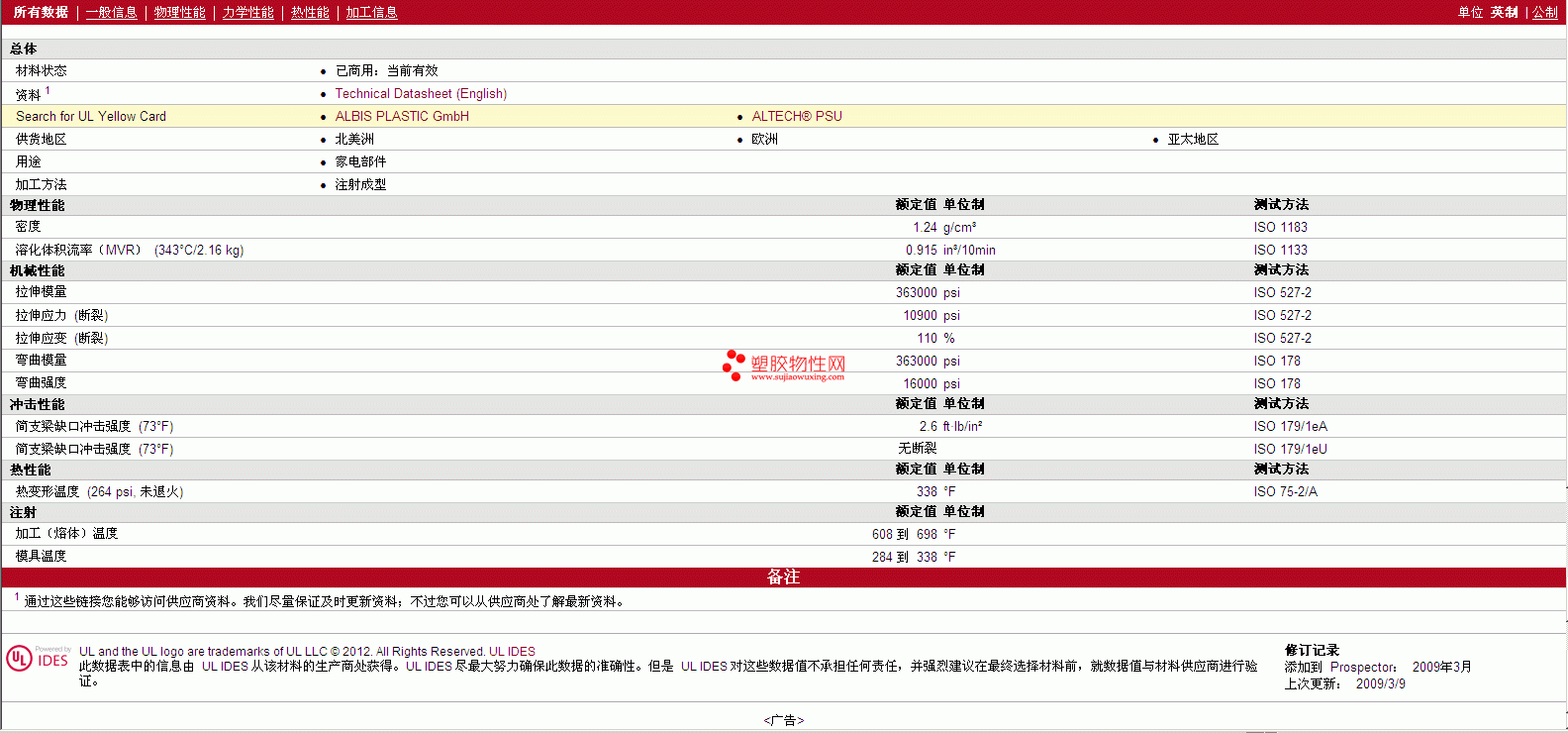
Task: Click the mold temperature 284 到 338 °F
Action: coord(914,557)
